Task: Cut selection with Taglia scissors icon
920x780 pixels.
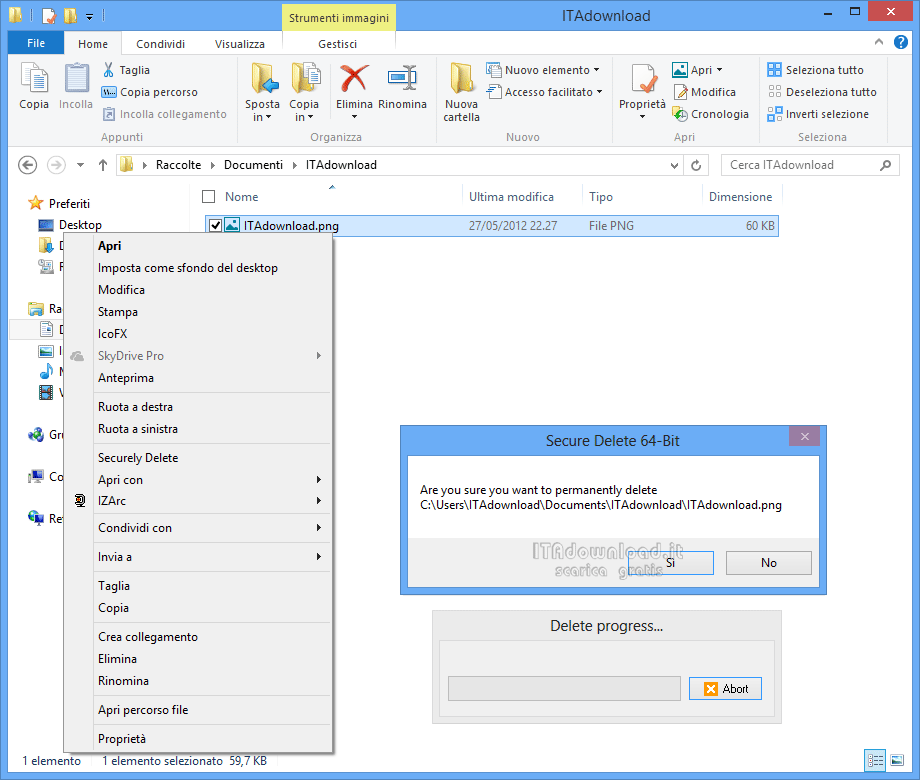Action: click(x=109, y=70)
